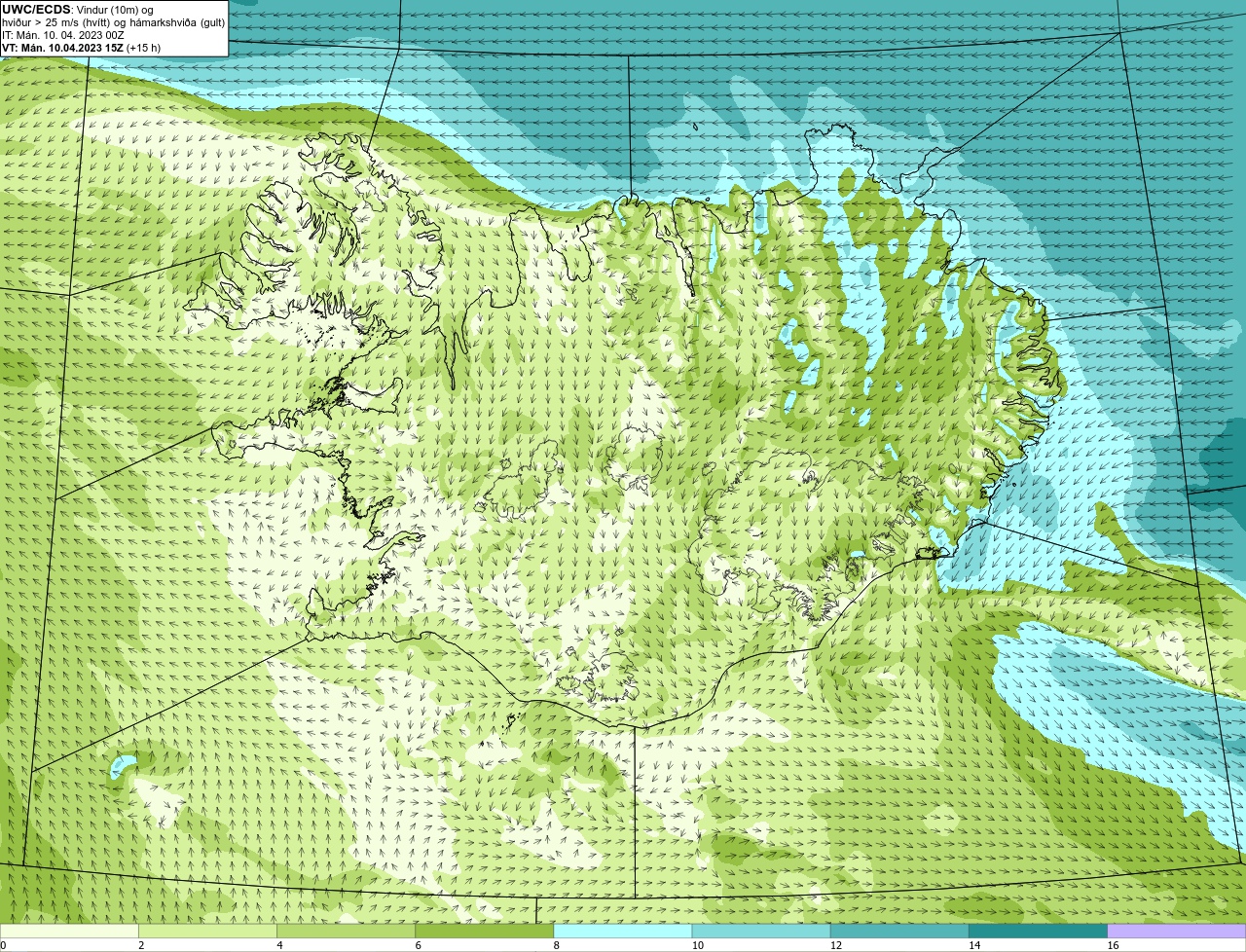Click the "IT: Mán. 10. 04. 2023 00Z" line

pyautogui.click(x=62, y=35)
